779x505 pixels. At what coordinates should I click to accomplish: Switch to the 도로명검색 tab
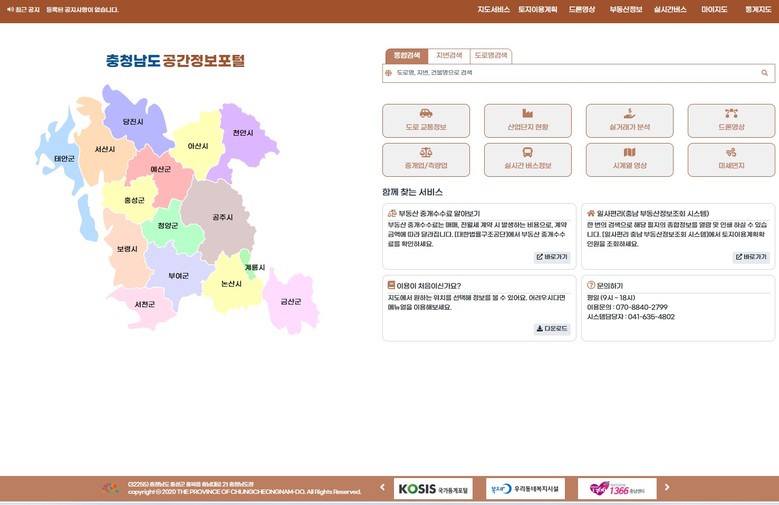pyautogui.click(x=491, y=56)
